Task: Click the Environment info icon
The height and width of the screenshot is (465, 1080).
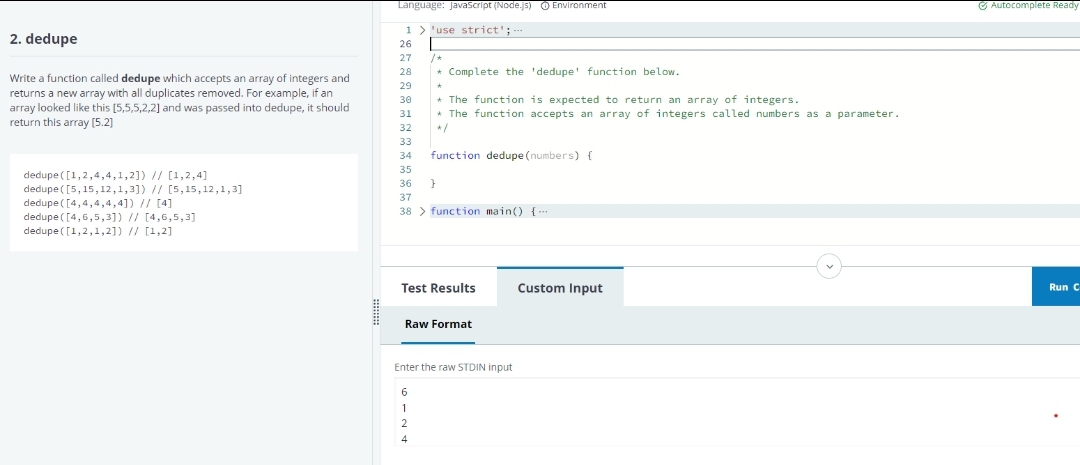Action: [x=545, y=6]
